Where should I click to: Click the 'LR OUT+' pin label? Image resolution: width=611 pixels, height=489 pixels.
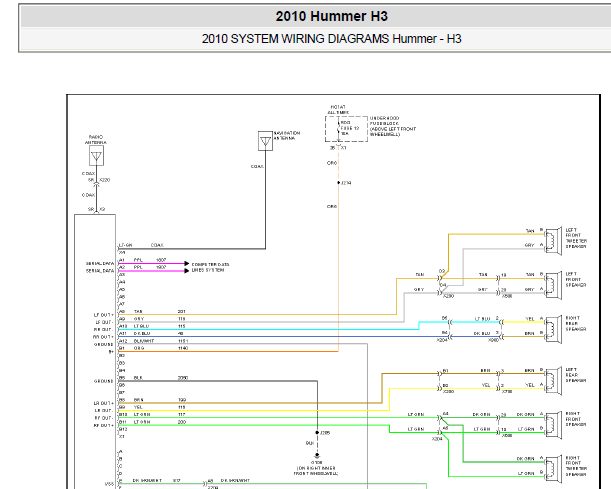tap(104, 403)
